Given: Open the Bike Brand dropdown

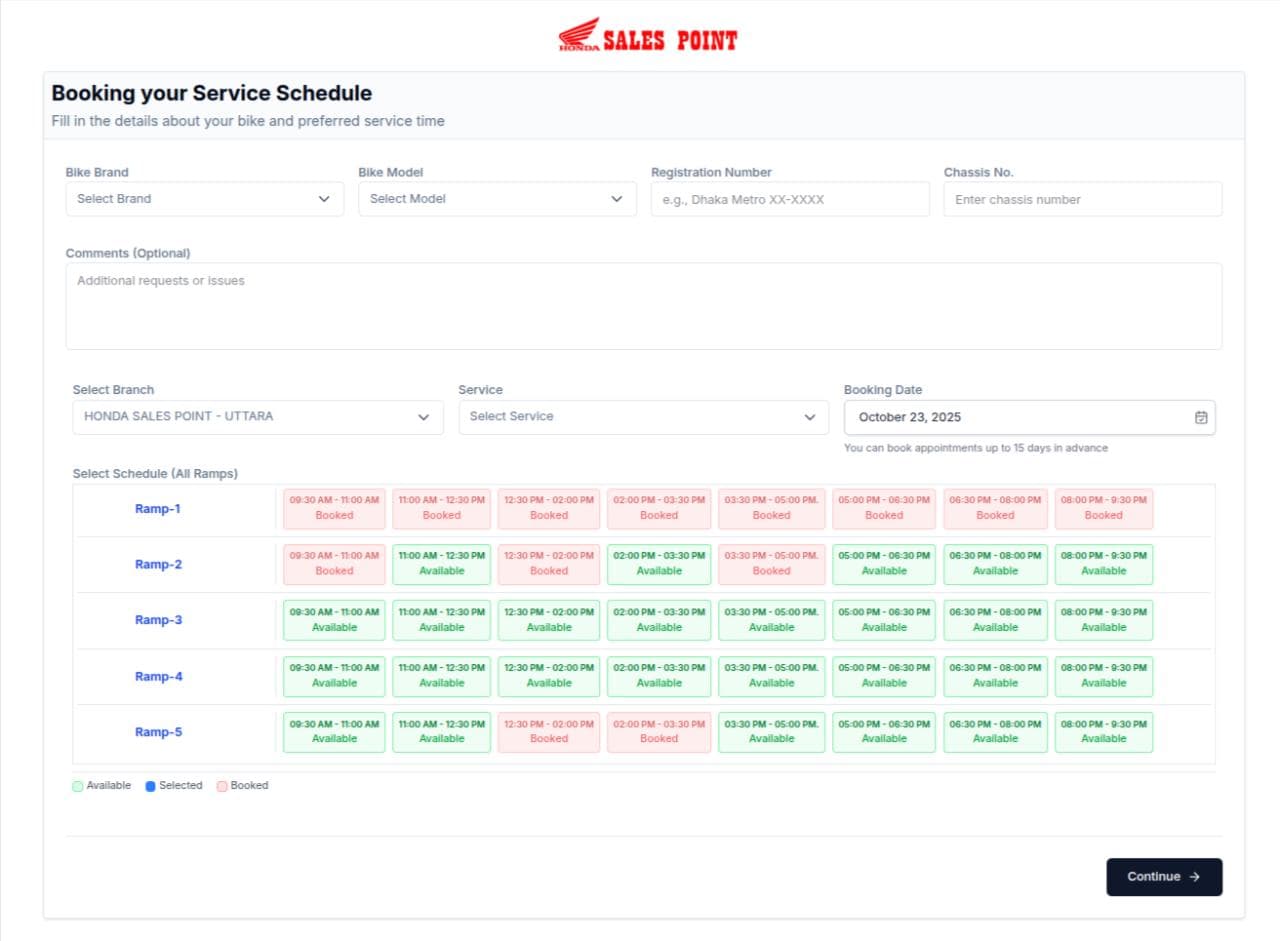Looking at the screenshot, I should click(x=203, y=199).
